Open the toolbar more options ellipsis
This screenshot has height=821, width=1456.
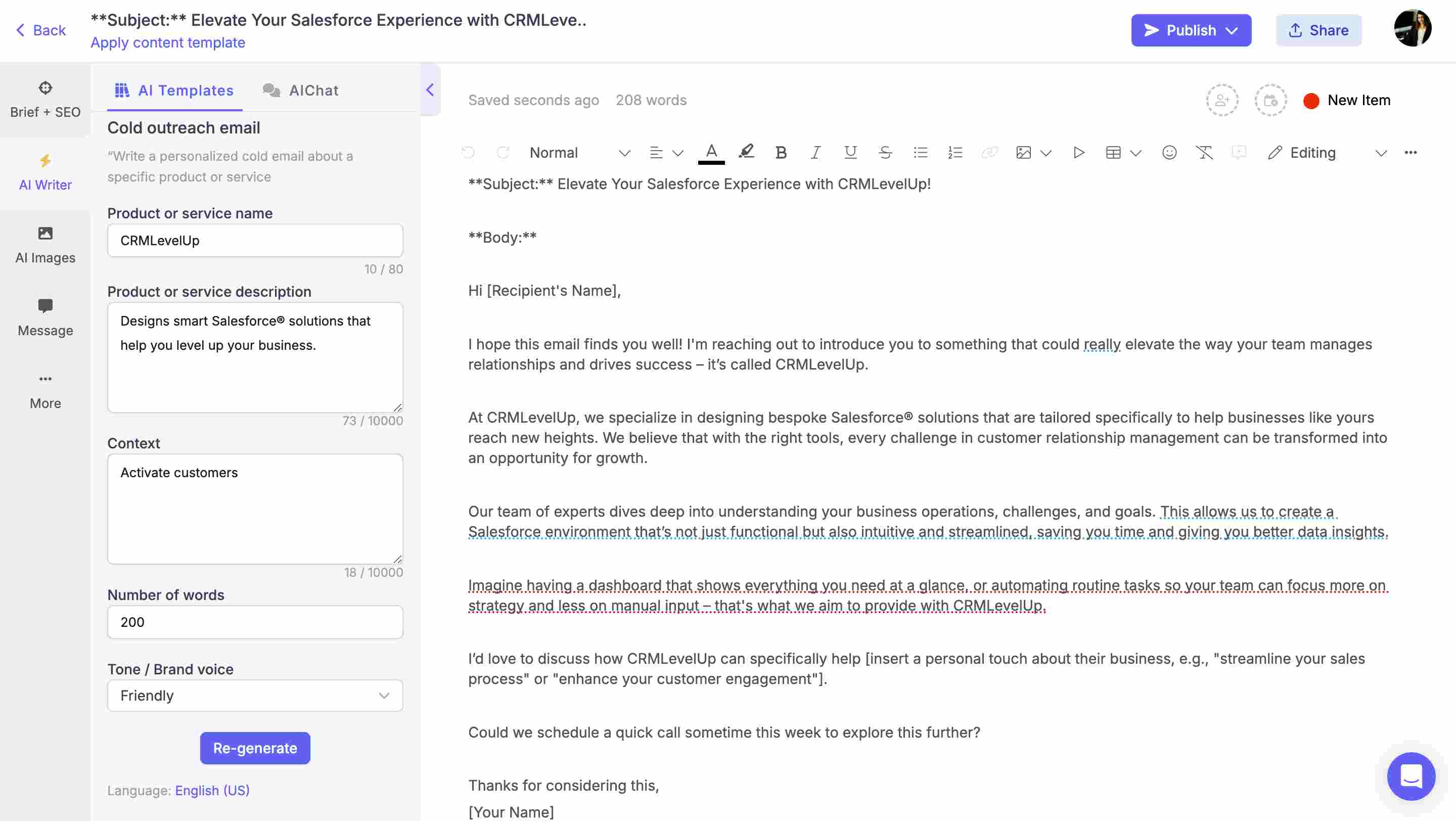pyautogui.click(x=1410, y=153)
